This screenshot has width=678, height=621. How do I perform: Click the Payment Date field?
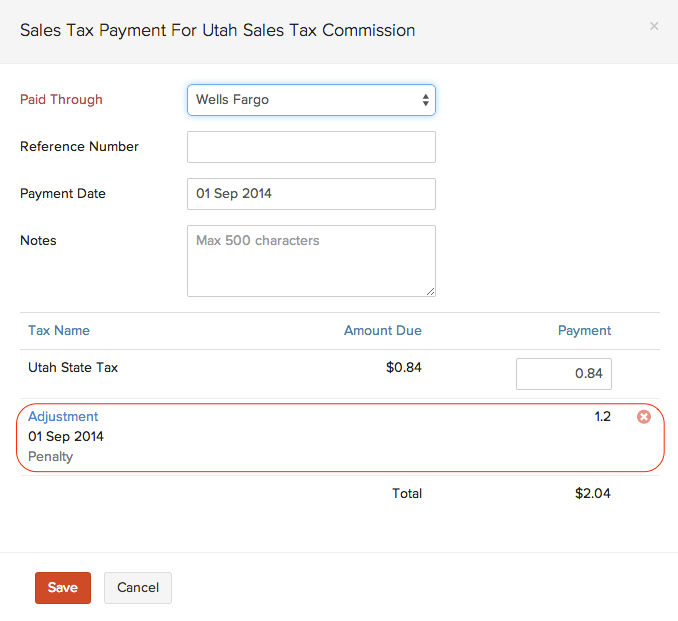(x=310, y=194)
